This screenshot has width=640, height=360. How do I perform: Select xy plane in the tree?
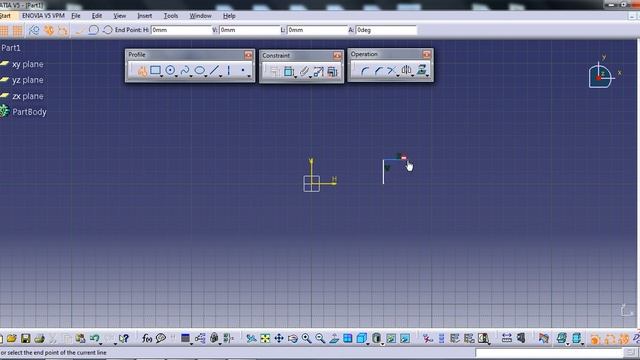(27, 64)
